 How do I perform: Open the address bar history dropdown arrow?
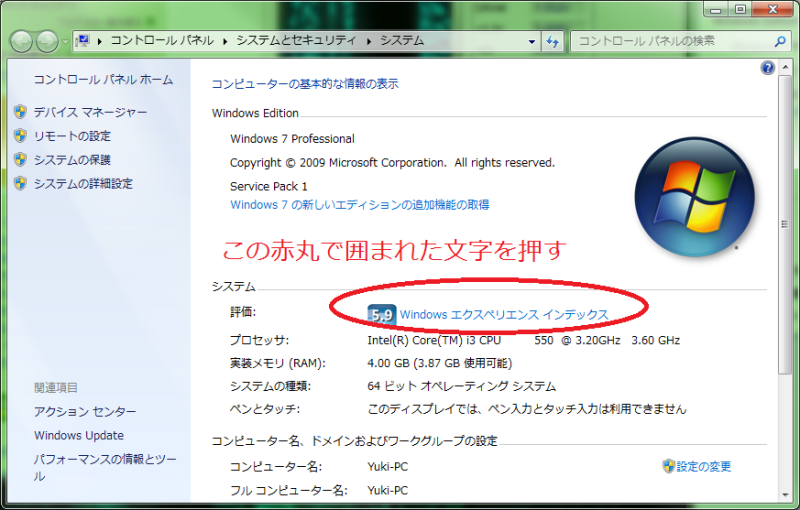(x=531, y=41)
